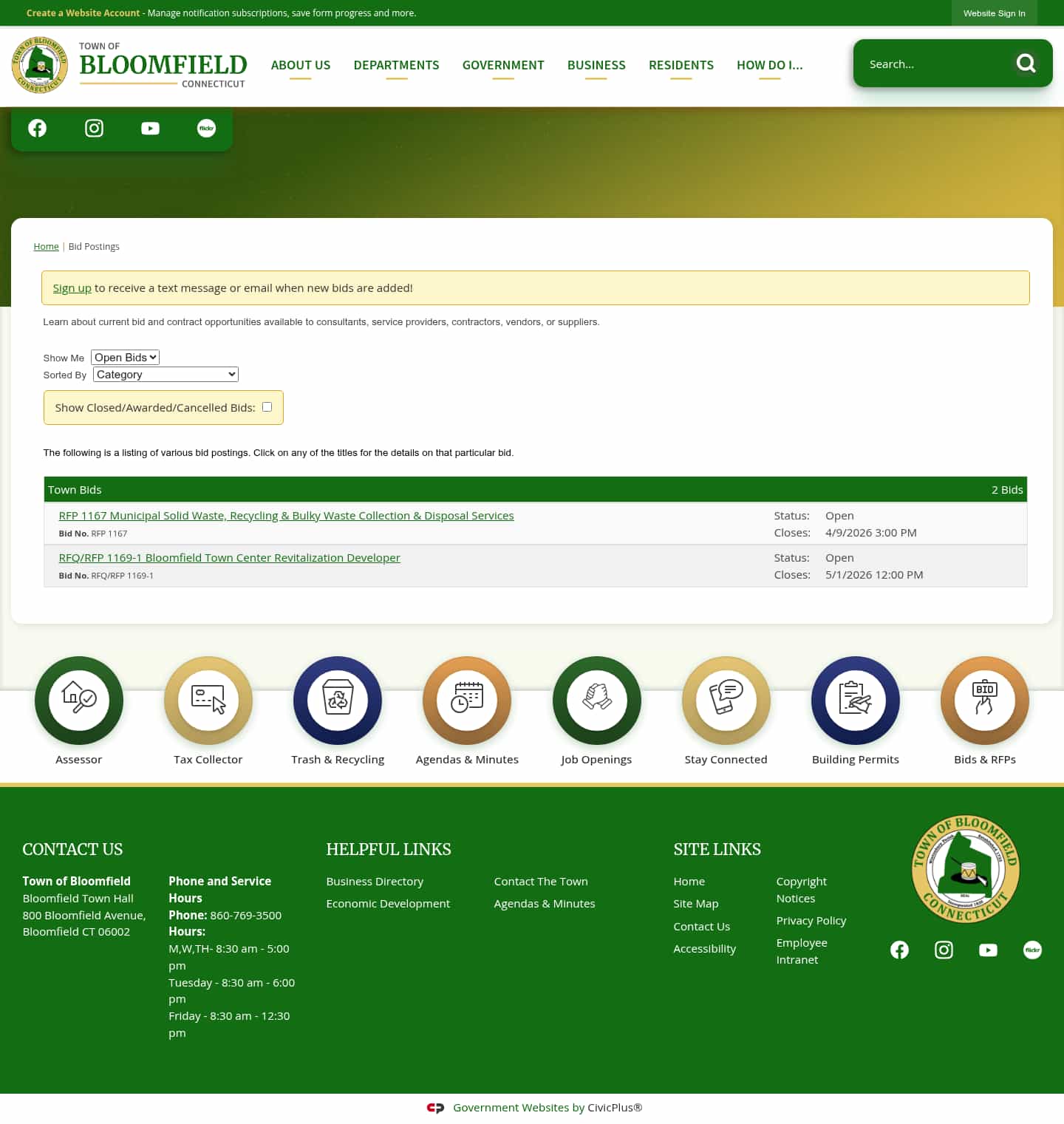Open the town's Facebook page icon
Viewport: 1064px width, 1124px height.
[x=36, y=128]
